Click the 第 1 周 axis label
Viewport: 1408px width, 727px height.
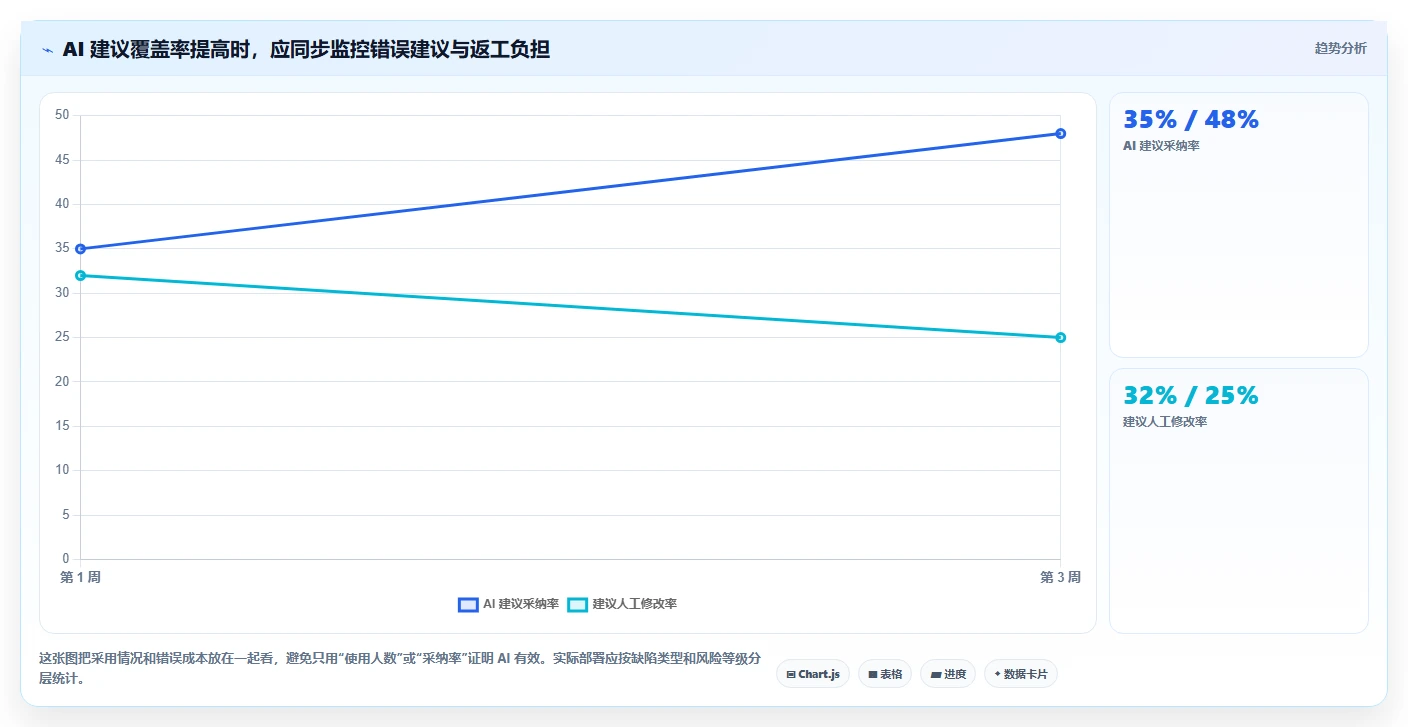tap(80, 578)
